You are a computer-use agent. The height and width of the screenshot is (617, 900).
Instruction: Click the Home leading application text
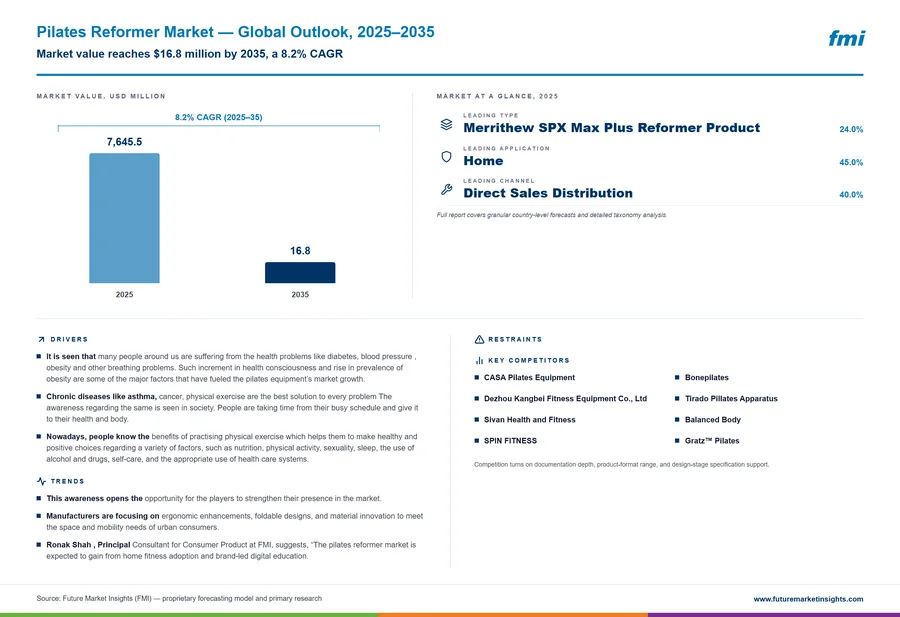pos(483,161)
